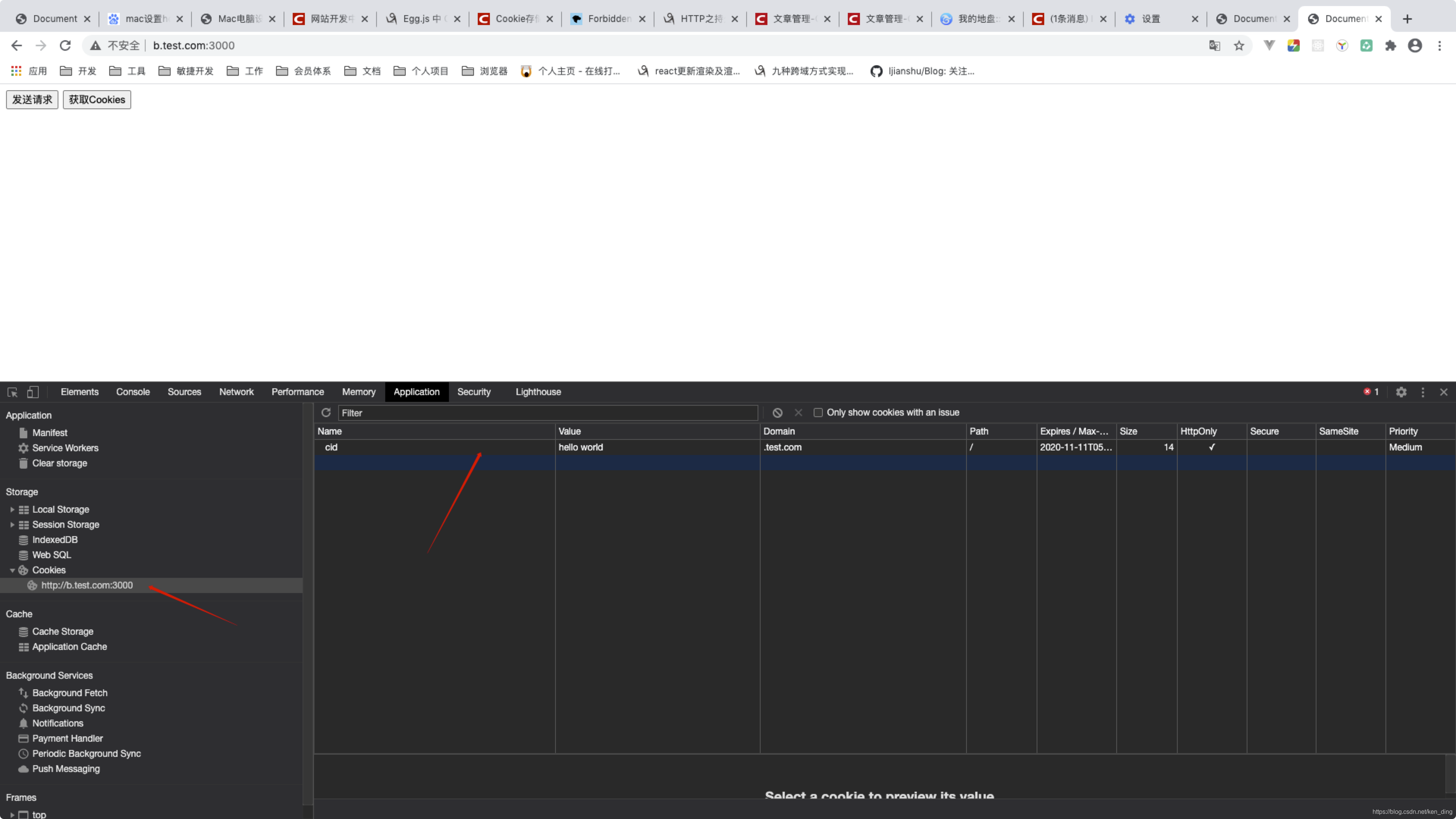The image size is (1456, 819).
Task: Select the cid cookie row
Action: (433, 447)
